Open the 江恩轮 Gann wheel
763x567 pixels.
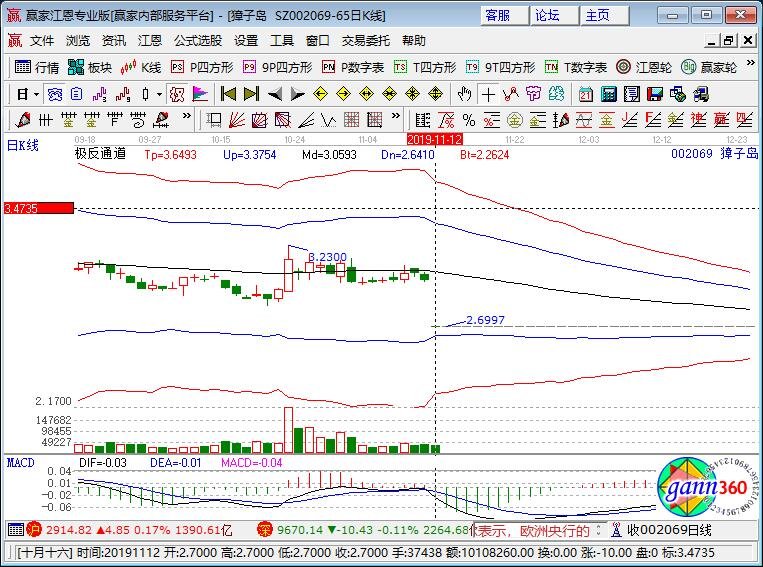click(643, 67)
